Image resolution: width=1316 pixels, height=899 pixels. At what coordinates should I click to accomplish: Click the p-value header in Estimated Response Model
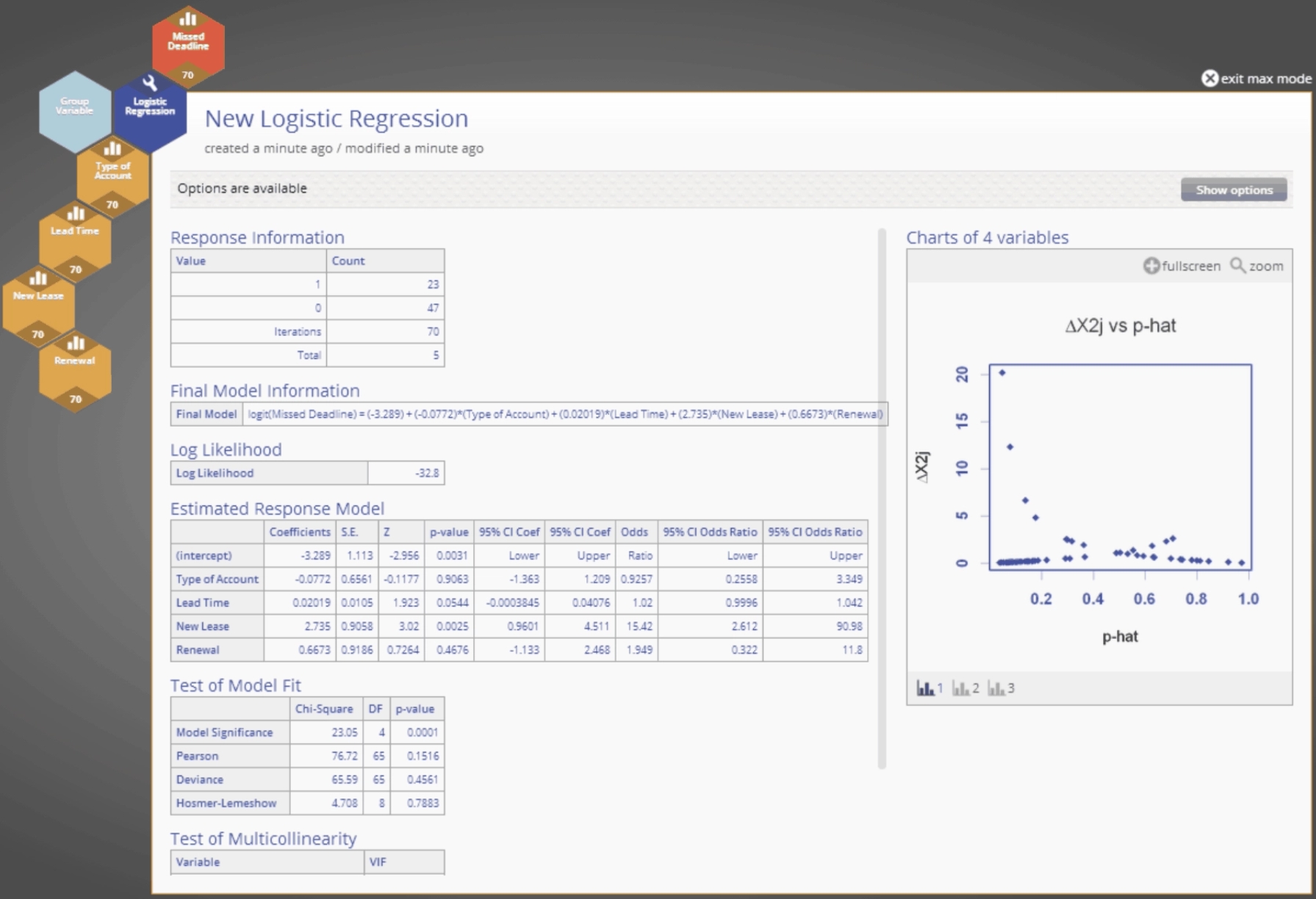click(x=449, y=532)
